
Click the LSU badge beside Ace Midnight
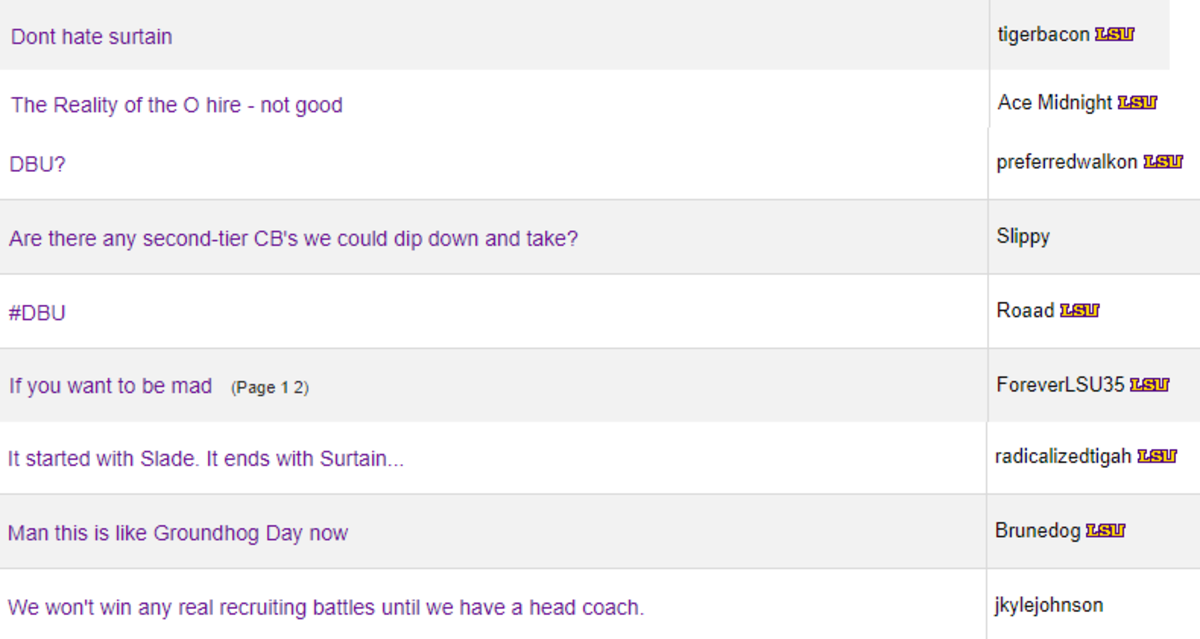[x=1137, y=103]
